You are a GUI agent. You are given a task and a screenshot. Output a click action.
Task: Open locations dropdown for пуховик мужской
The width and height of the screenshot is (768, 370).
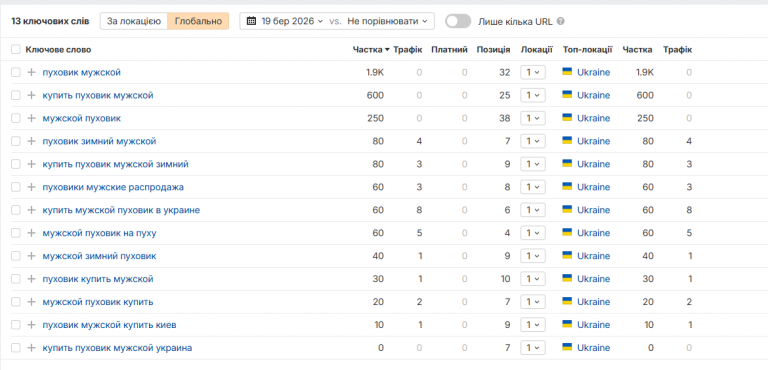tap(533, 73)
